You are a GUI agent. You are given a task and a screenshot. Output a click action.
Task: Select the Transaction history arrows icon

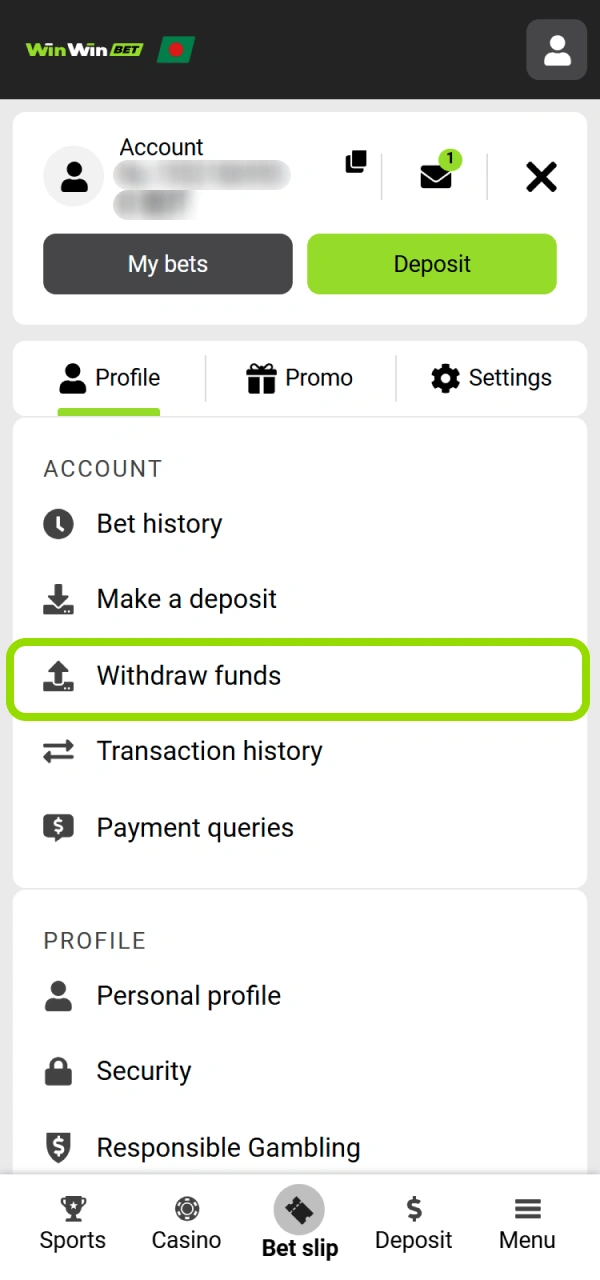point(58,751)
